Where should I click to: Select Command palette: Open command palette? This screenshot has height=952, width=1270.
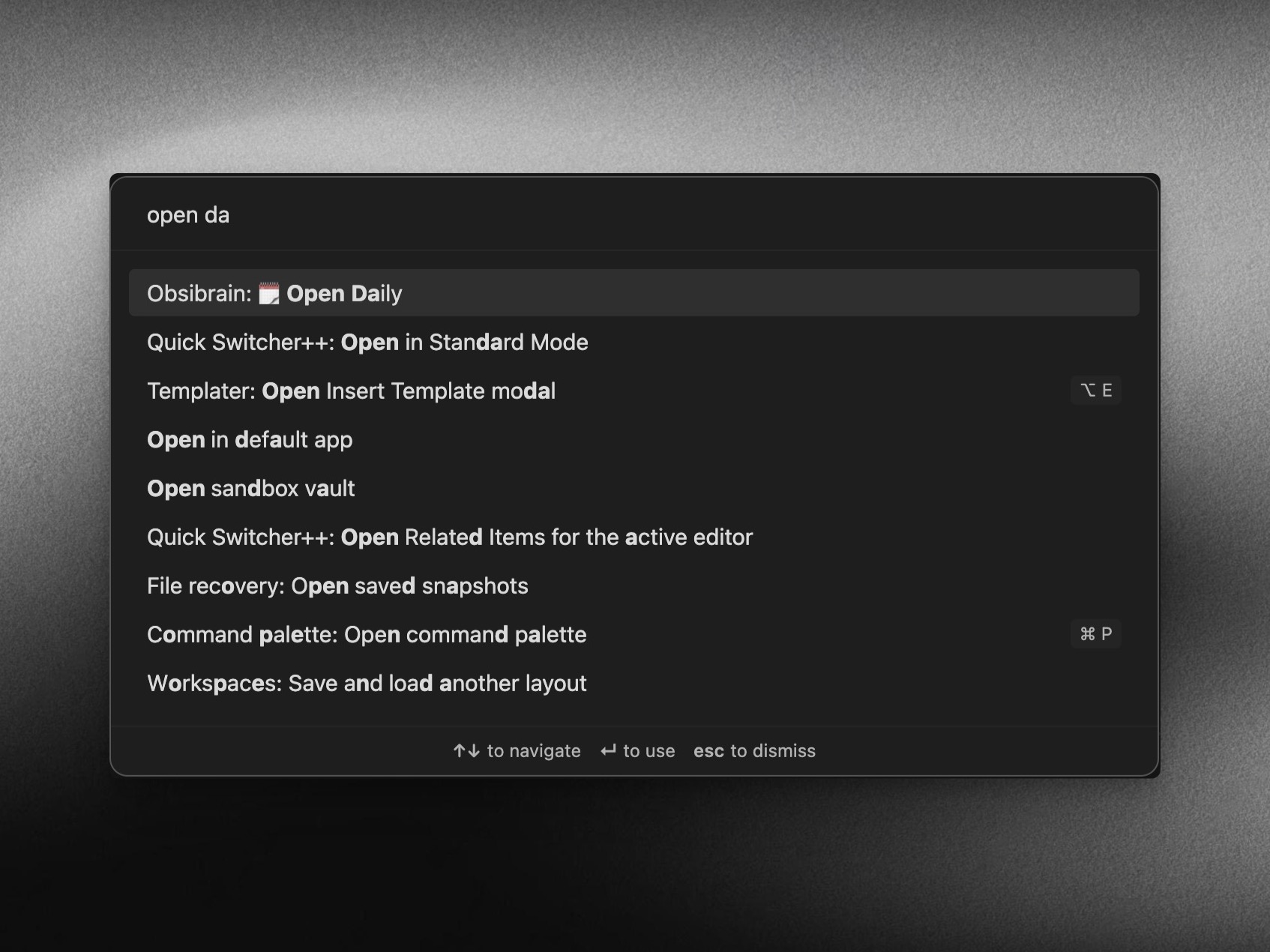(x=367, y=635)
